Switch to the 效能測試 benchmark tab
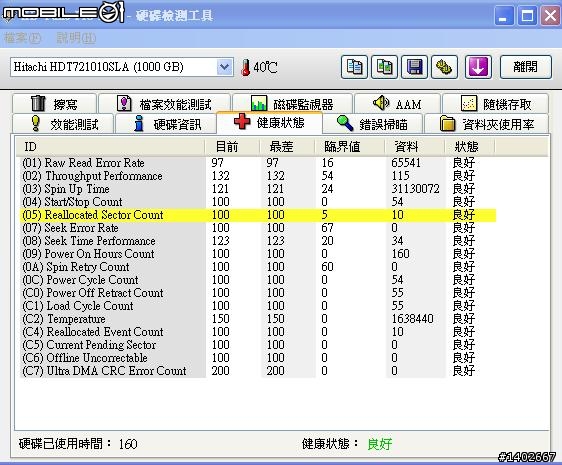 coord(63,124)
